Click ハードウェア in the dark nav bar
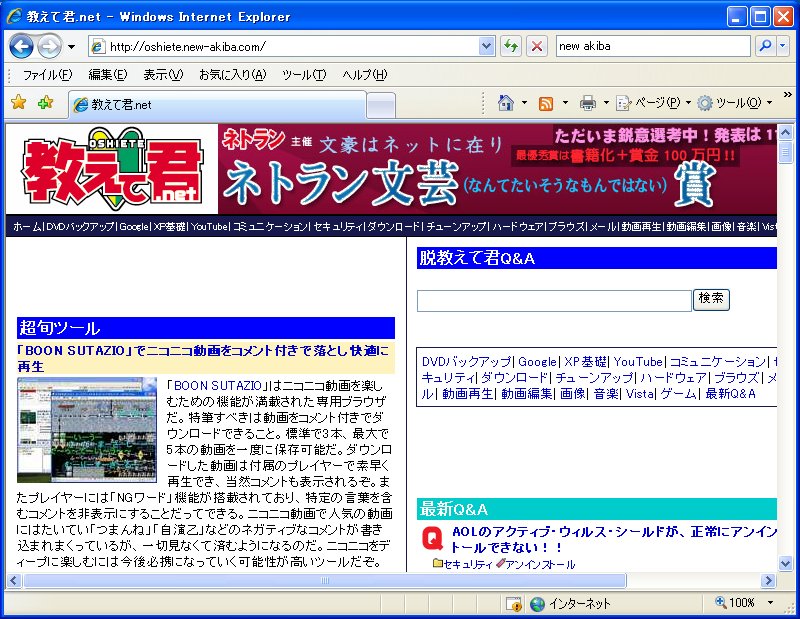The image size is (800, 619). (517, 226)
